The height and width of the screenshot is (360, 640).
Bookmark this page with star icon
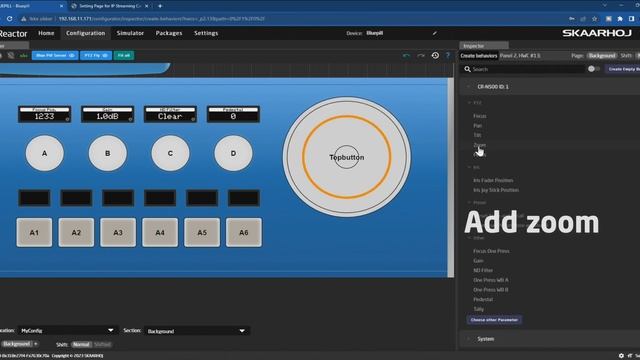[595, 19]
